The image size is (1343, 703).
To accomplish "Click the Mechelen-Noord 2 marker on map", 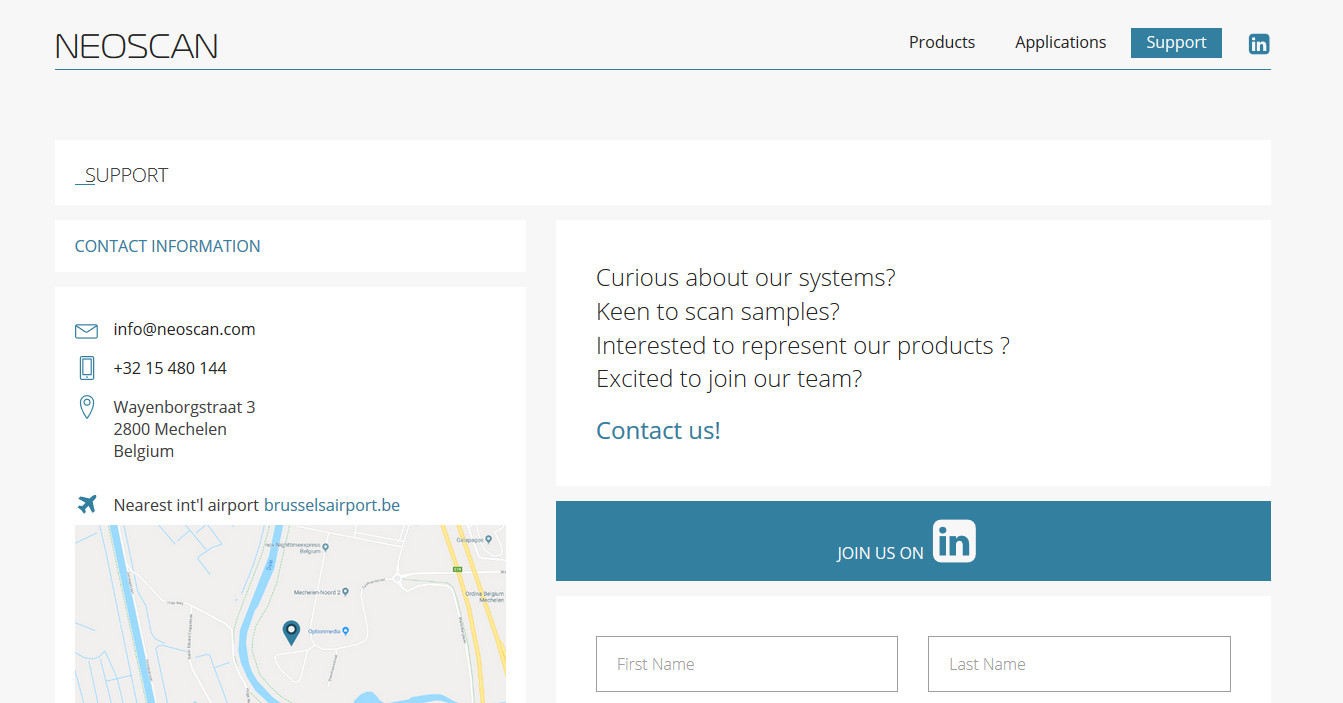I will point(345,592).
